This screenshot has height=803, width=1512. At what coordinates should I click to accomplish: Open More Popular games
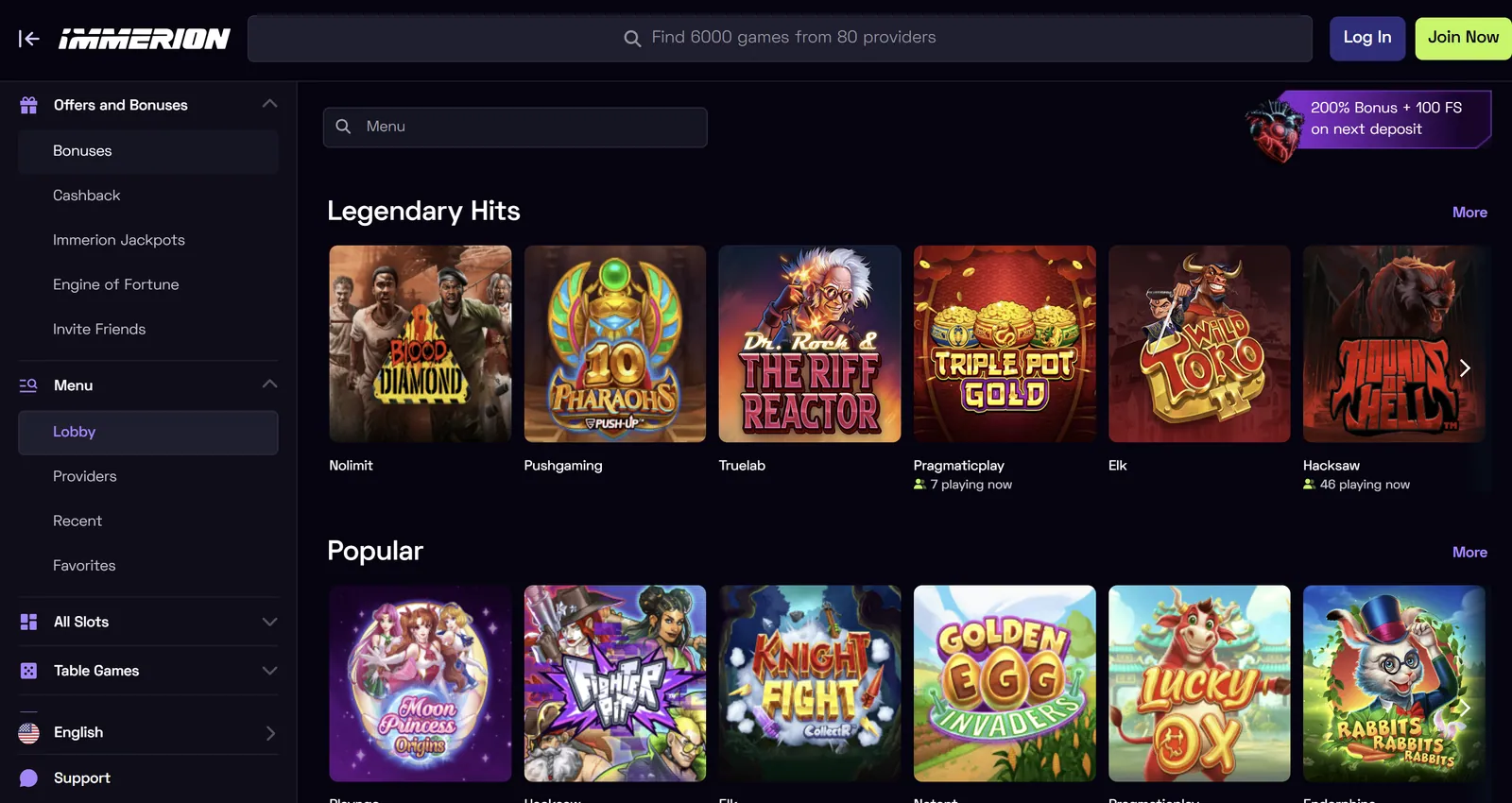(x=1469, y=553)
